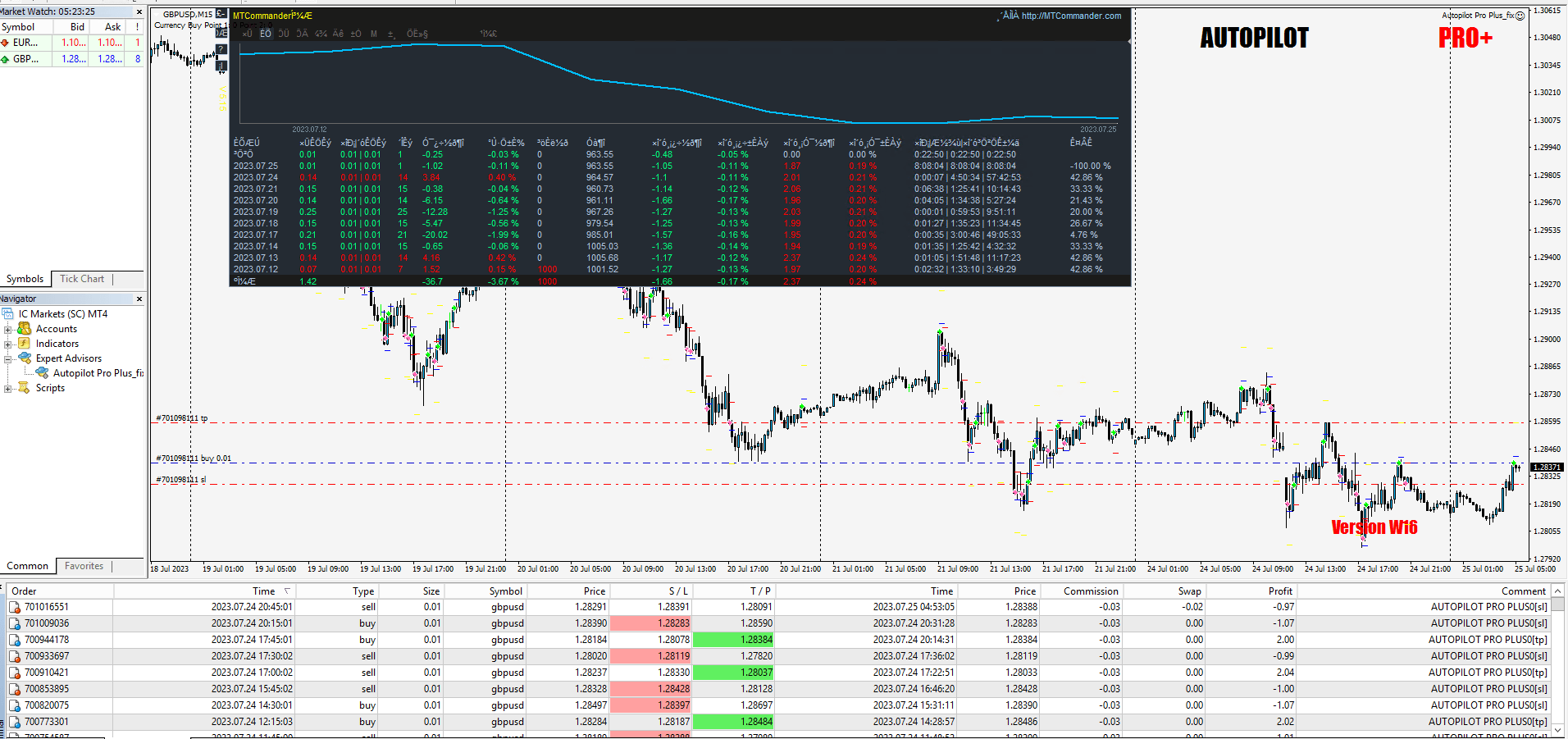Expand the Accounts tree node
The image size is (1568, 739).
pyautogui.click(x=8, y=329)
